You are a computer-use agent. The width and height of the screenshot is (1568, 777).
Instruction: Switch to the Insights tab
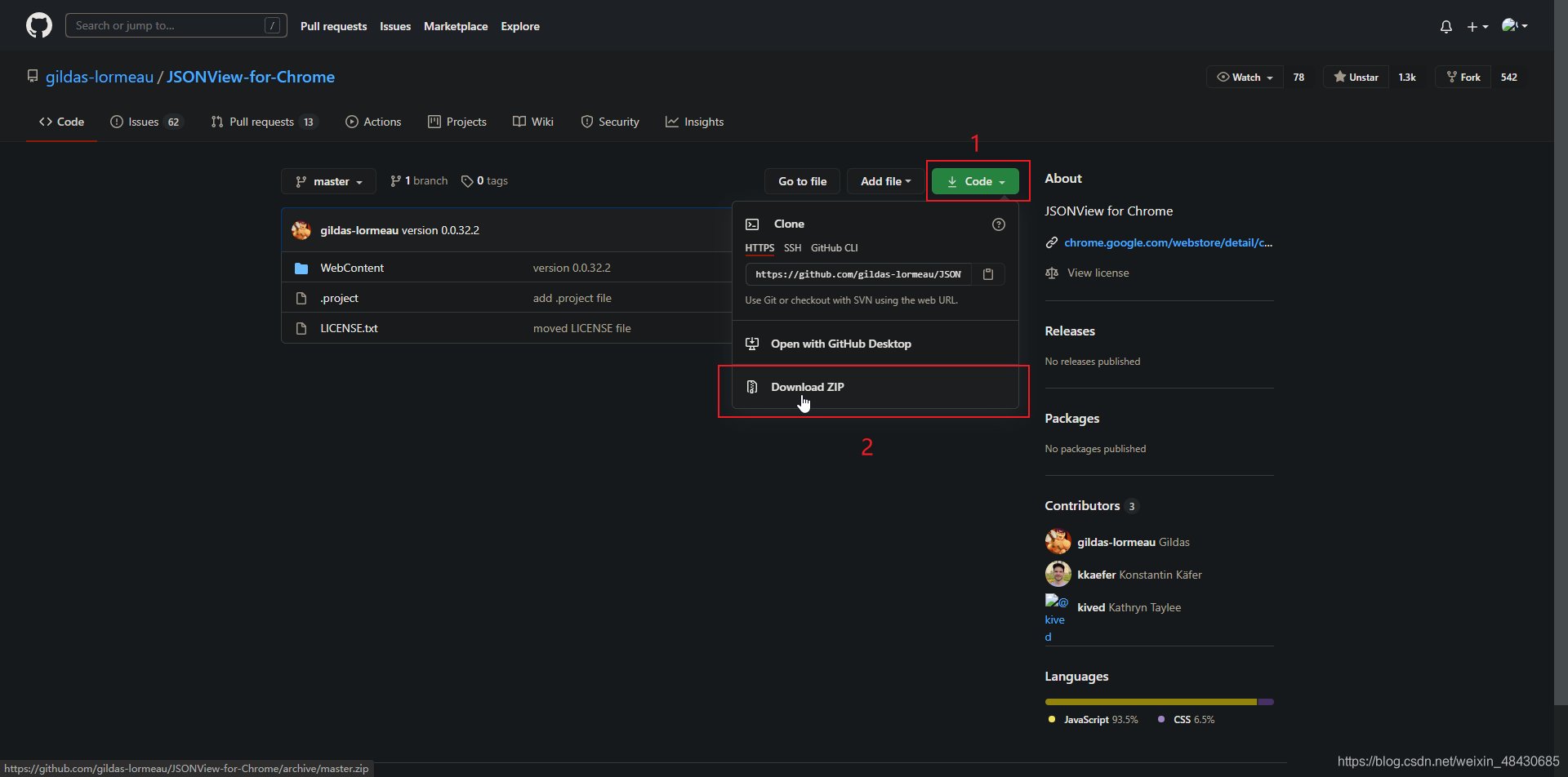point(695,122)
